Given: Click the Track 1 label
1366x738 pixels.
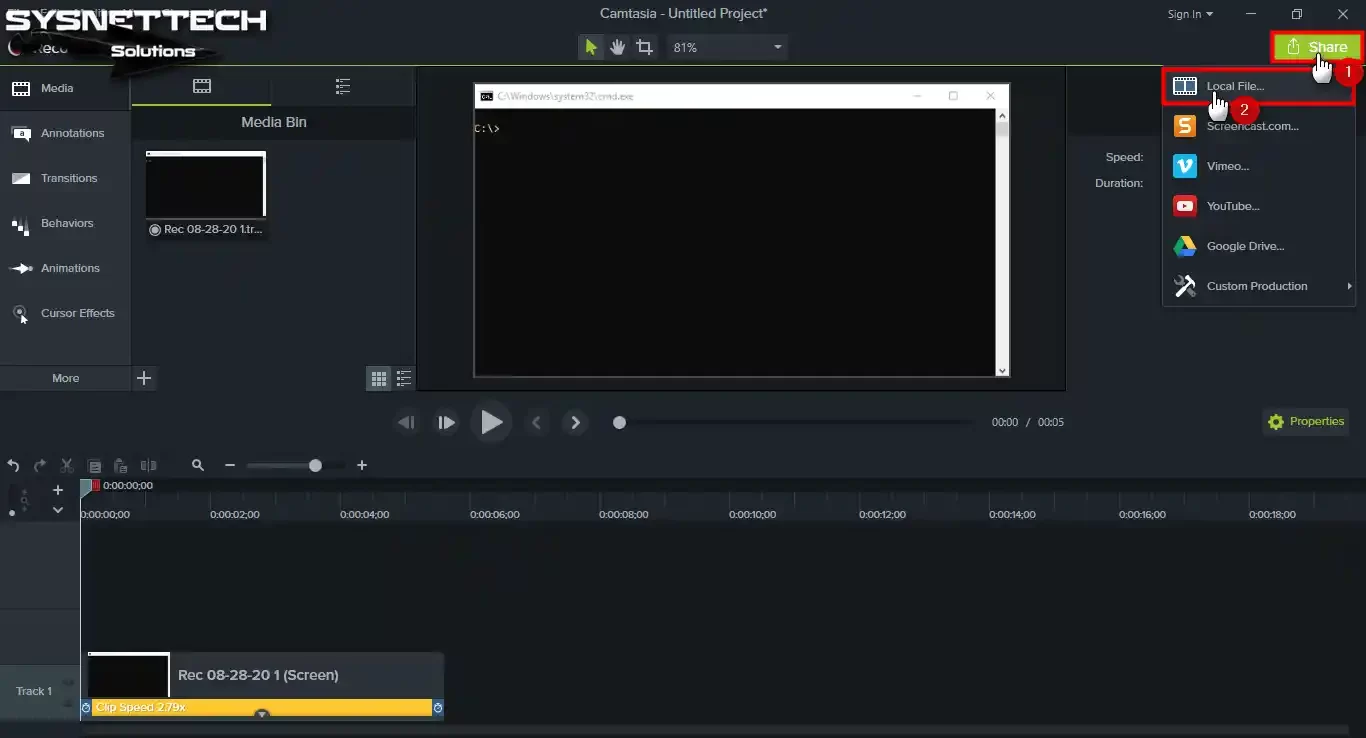Looking at the screenshot, I should click(x=34, y=691).
